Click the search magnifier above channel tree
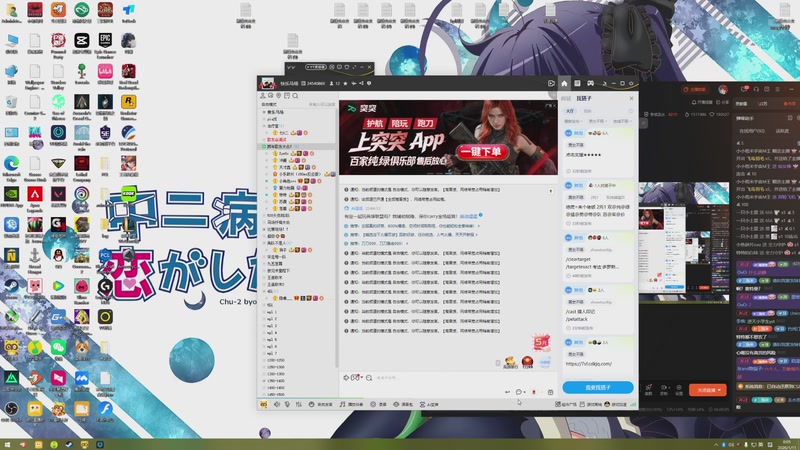 [295, 96]
